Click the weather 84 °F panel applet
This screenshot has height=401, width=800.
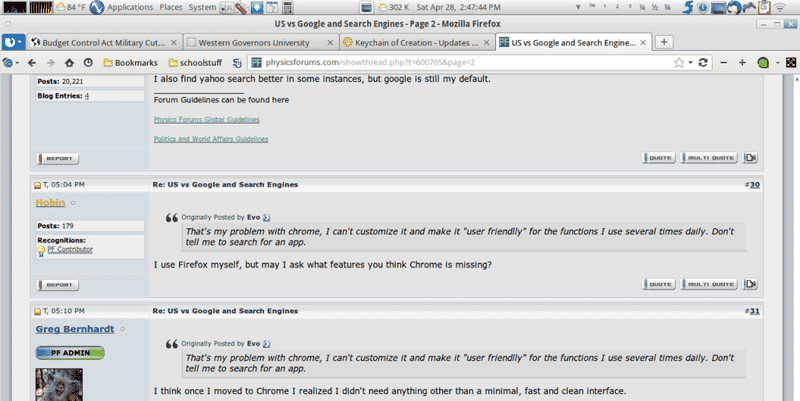71,7
